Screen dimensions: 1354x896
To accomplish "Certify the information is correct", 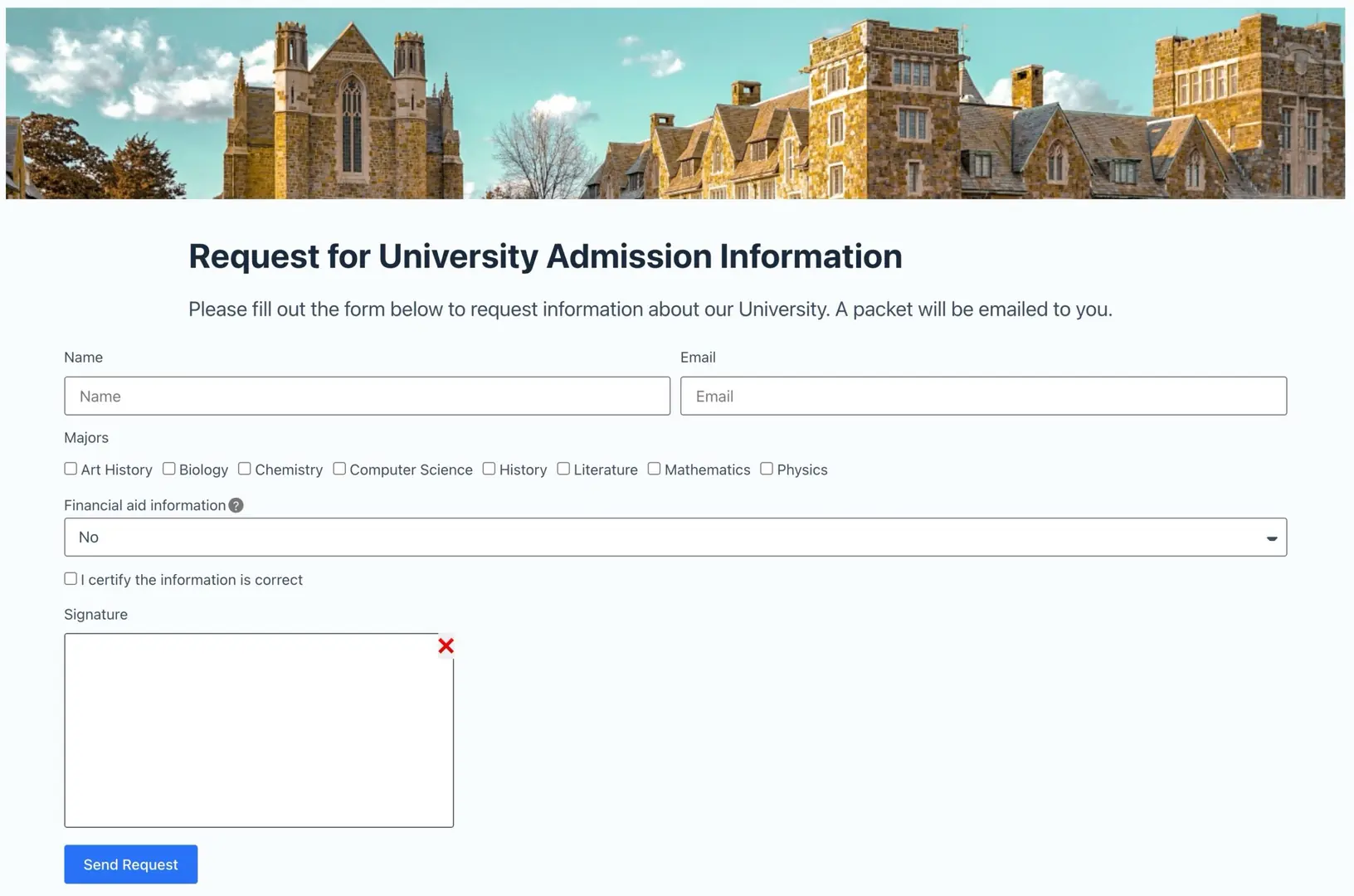I will tap(71, 579).
